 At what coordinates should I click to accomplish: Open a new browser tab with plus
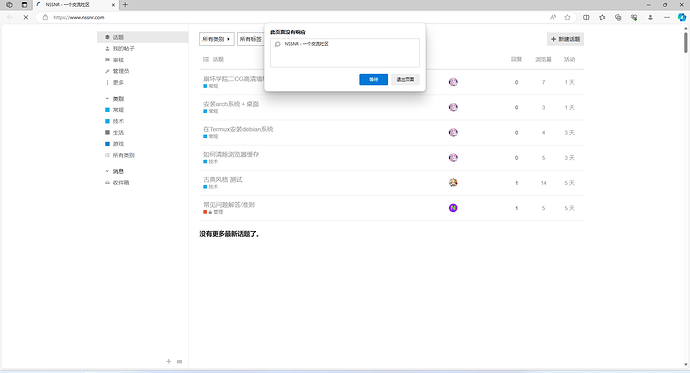click(125, 5)
